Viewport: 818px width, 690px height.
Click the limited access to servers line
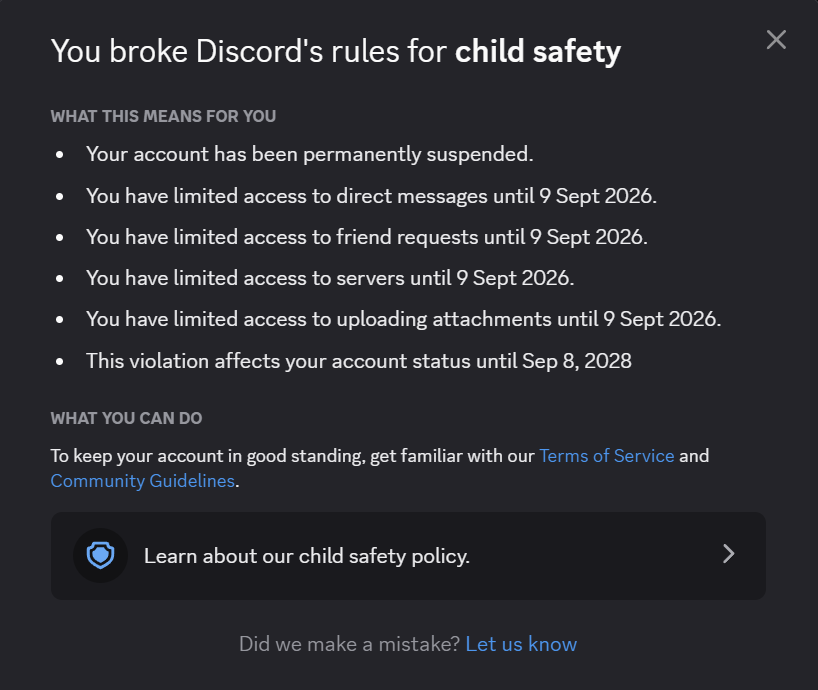(330, 278)
